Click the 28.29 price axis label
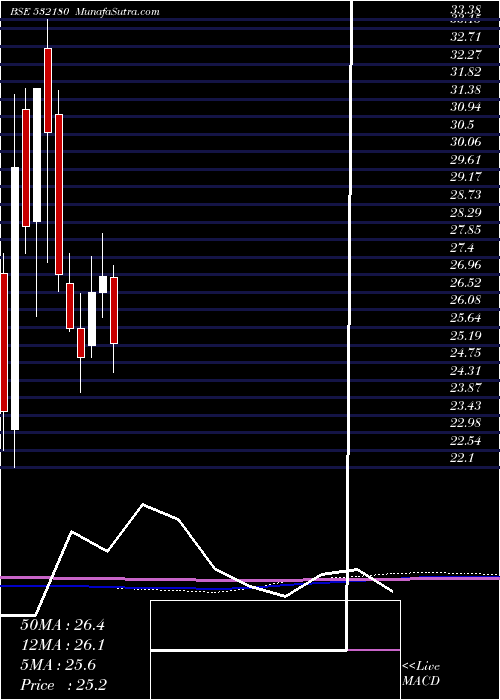 pos(466,212)
